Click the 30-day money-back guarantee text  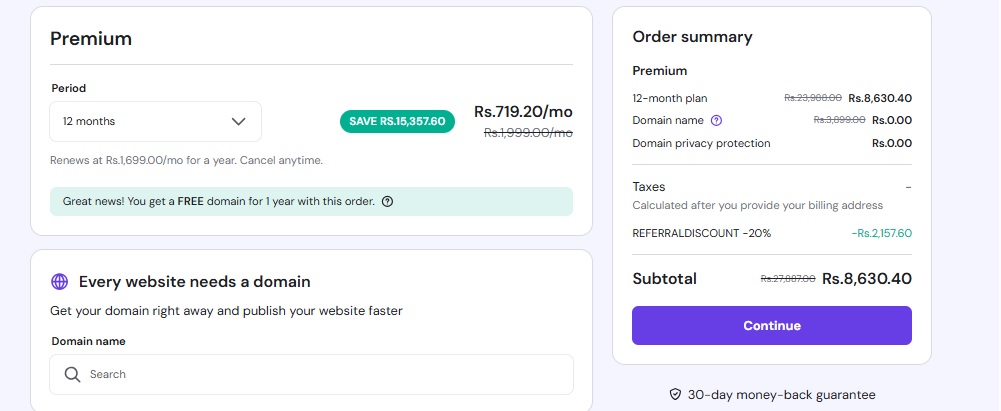click(x=781, y=395)
